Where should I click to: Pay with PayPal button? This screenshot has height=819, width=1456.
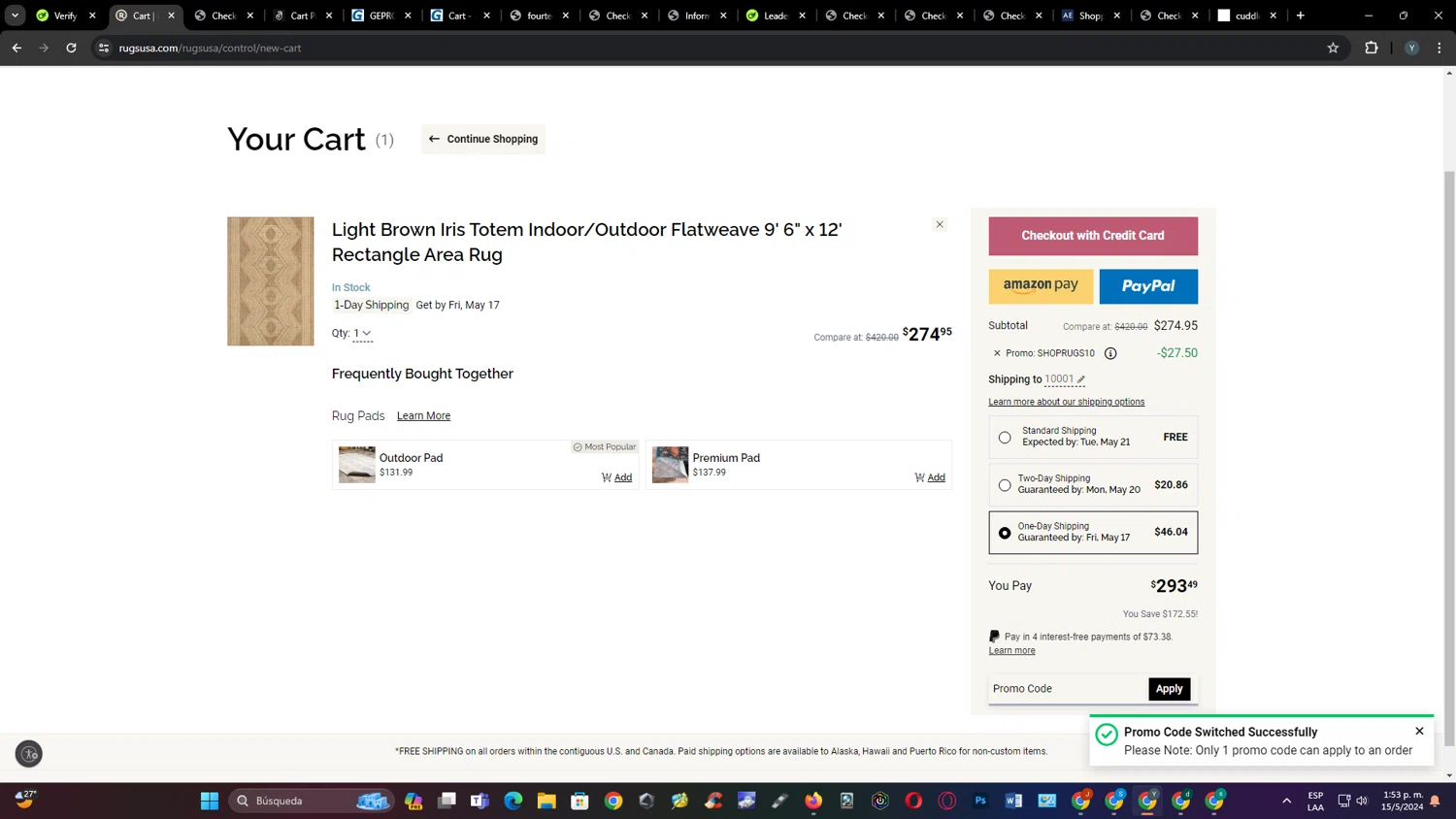(1148, 286)
